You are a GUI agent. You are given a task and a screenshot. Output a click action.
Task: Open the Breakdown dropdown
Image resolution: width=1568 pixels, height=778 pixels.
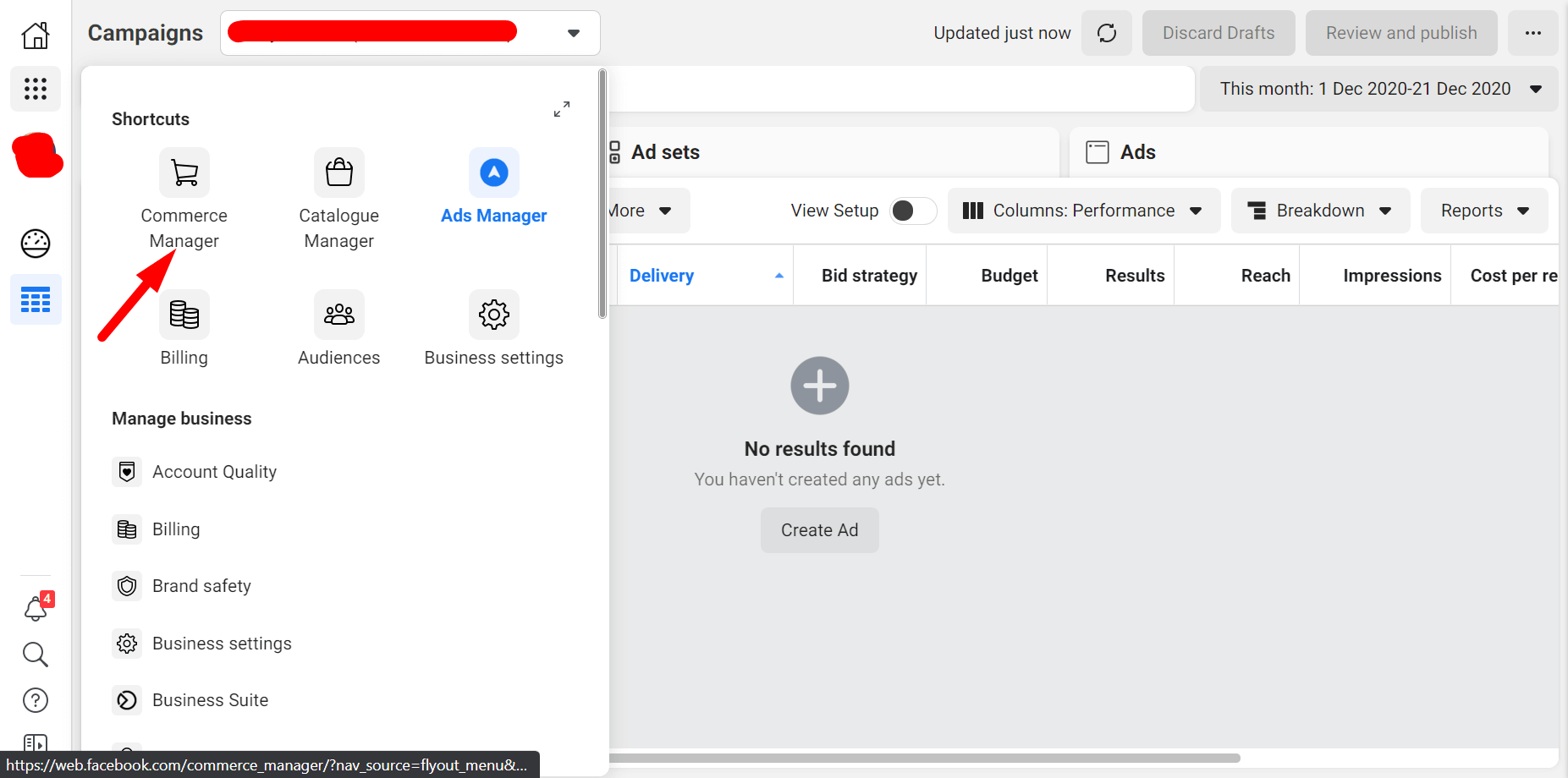(1320, 211)
